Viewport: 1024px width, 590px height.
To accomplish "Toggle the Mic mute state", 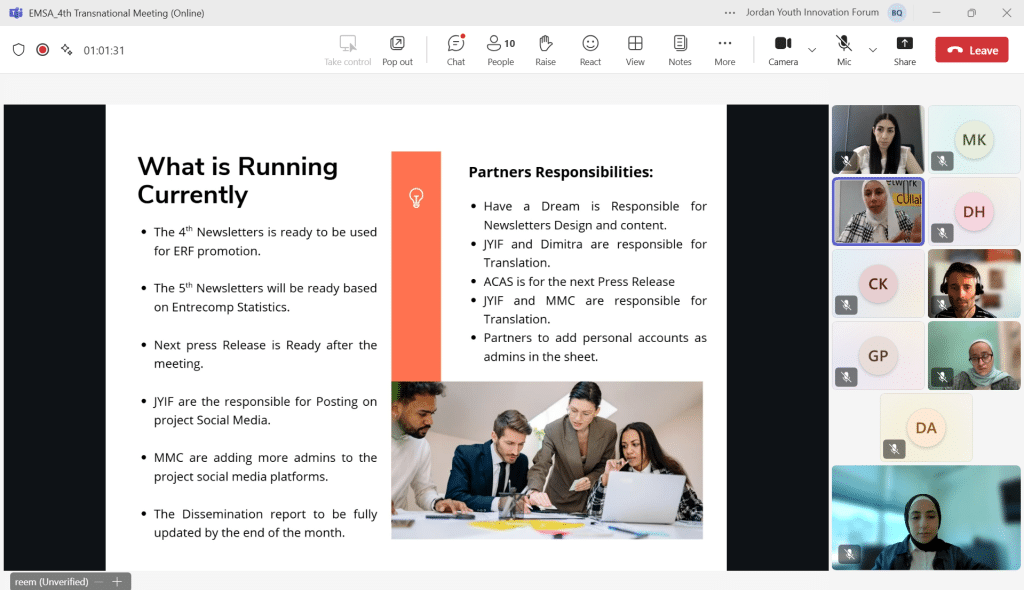I will 844,50.
